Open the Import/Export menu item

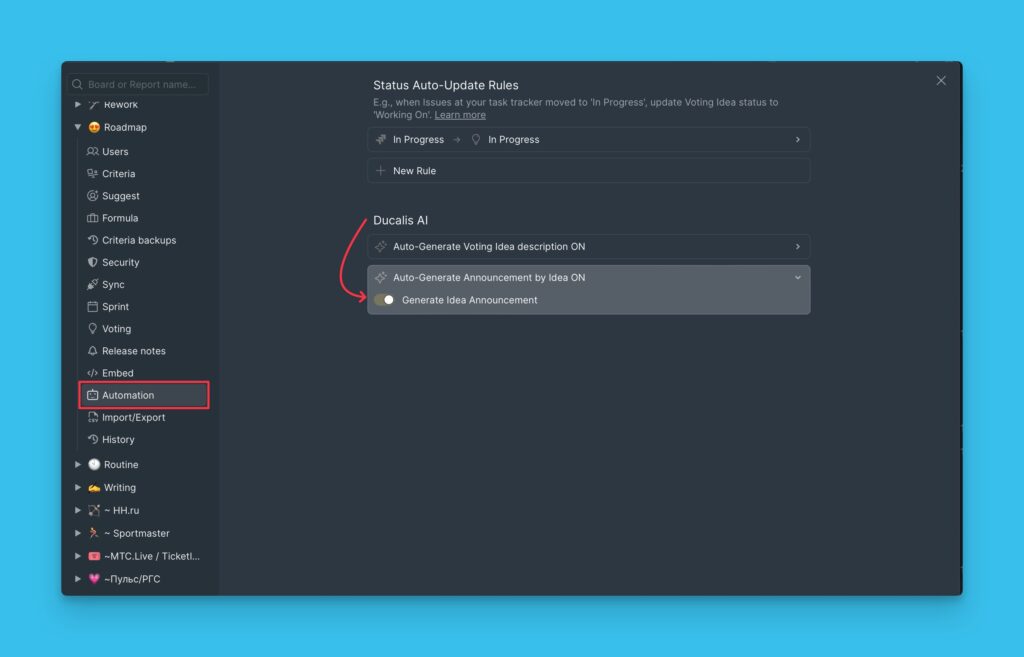click(x=133, y=418)
